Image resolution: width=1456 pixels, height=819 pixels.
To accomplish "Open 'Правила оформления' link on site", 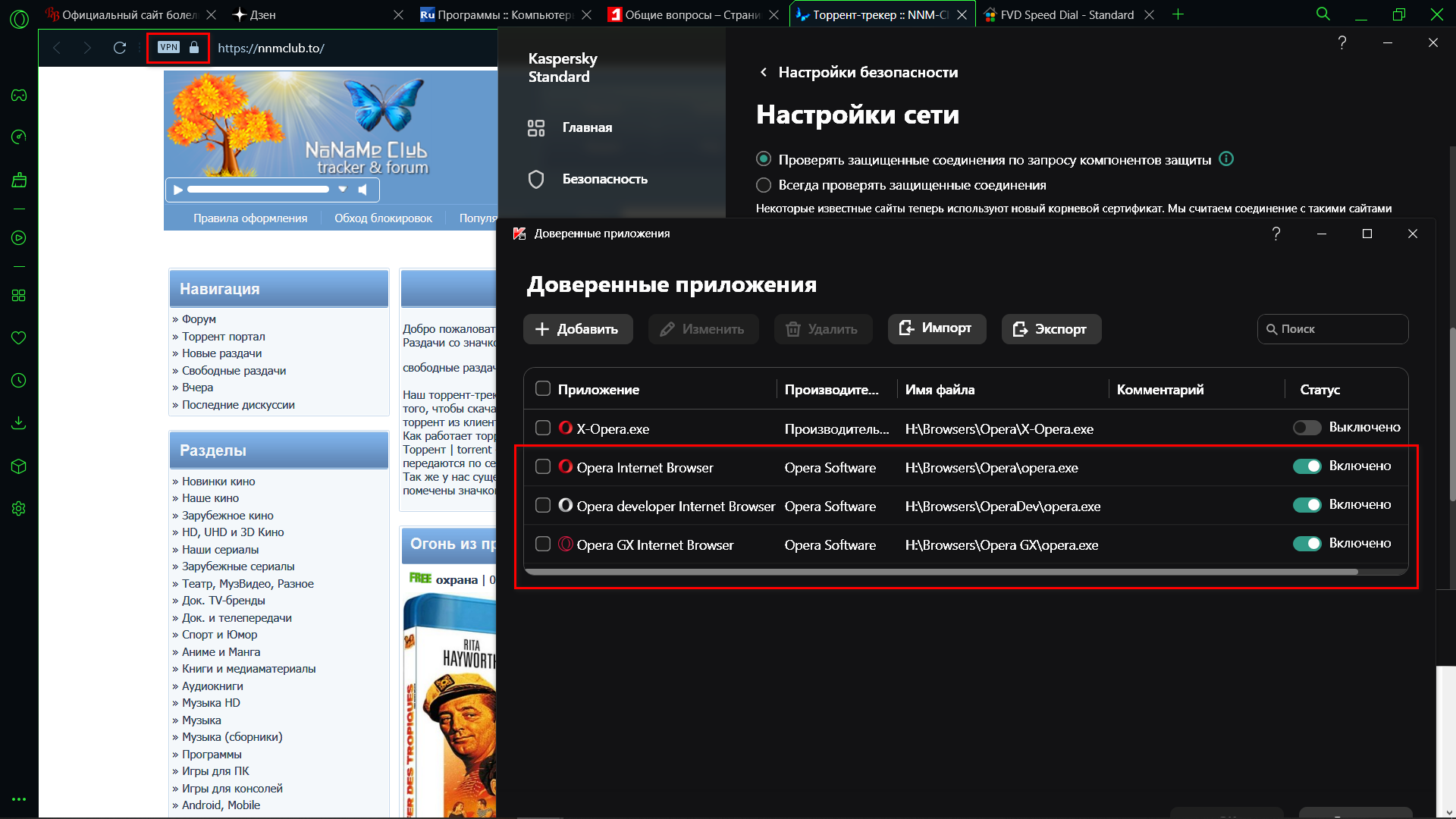I will pyautogui.click(x=250, y=218).
